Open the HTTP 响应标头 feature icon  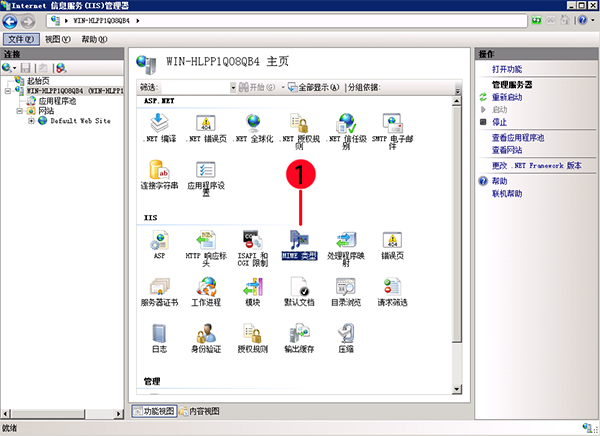click(x=206, y=248)
